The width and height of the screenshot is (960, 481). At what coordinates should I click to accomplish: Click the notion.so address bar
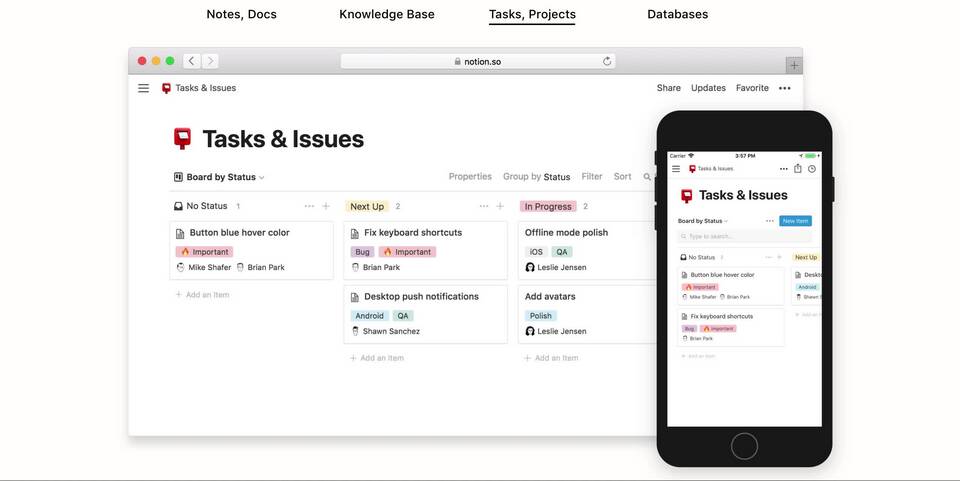point(478,61)
